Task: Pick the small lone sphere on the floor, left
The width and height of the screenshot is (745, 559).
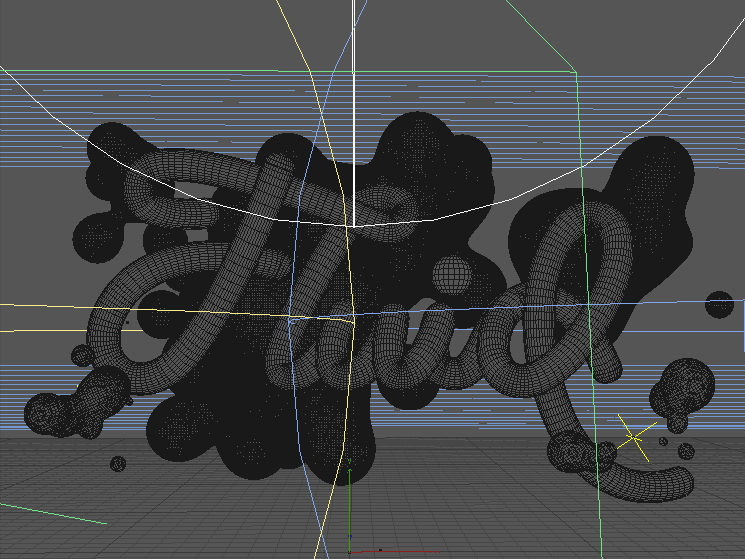Action: (x=118, y=464)
